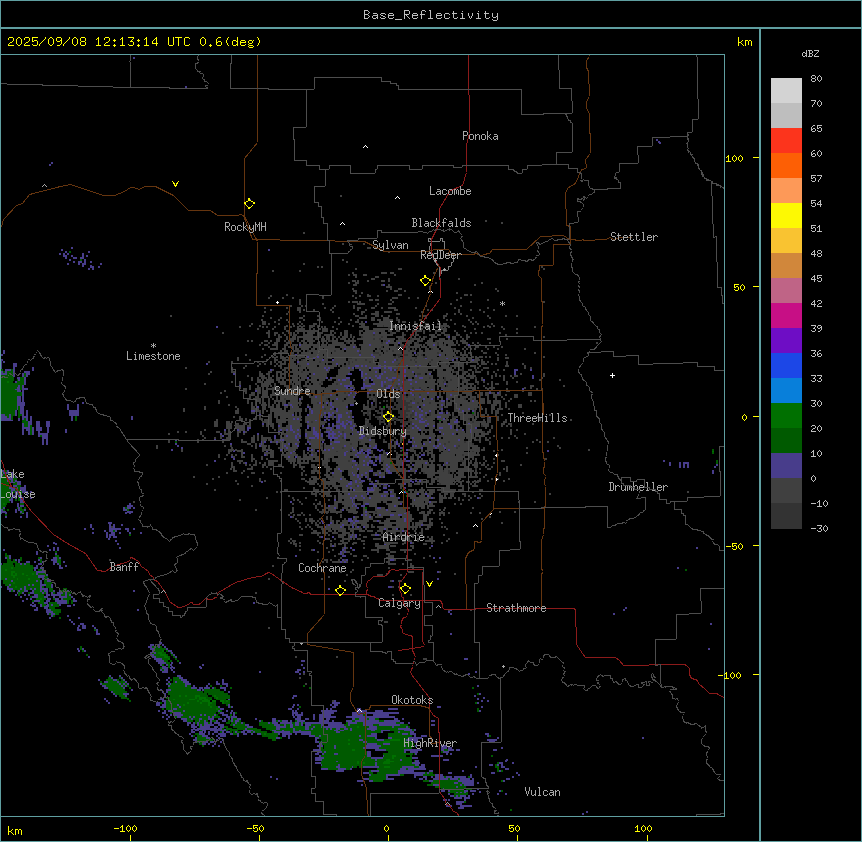This screenshot has height=842, width=862.
Task: Pick the magenta 39-42 dBZ legend swatch
Action: pyautogui.click(x=786, y=315)
